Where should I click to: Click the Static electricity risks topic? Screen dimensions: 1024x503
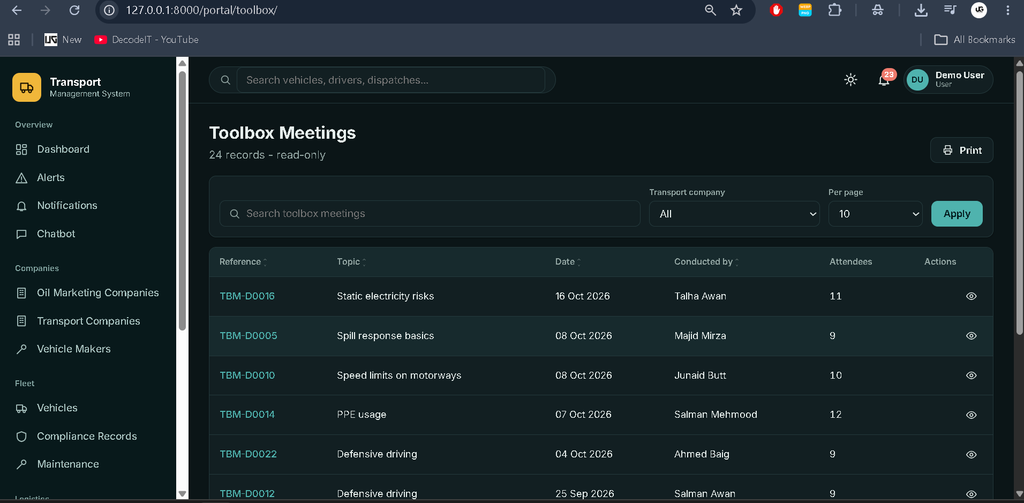[x=385, y=296]
